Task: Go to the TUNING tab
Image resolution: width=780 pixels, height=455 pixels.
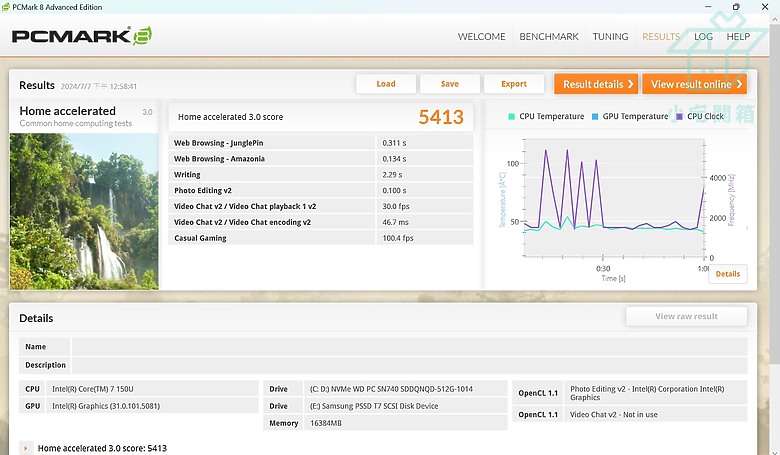Action: point(610,37)
